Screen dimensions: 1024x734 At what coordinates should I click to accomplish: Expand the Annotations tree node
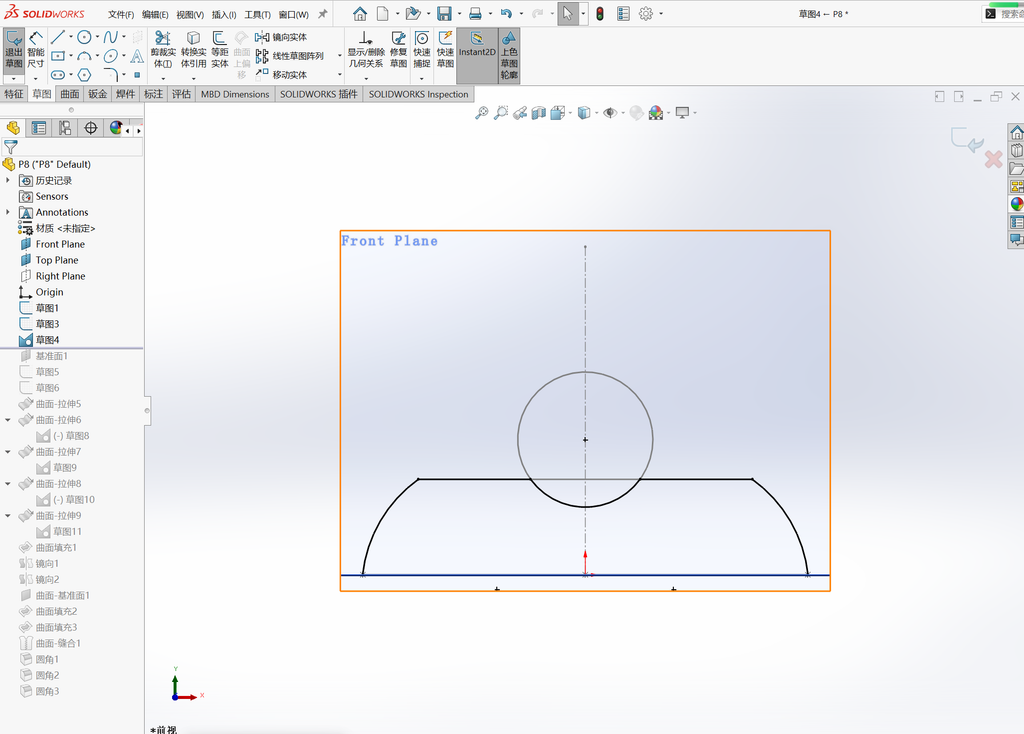tap(8, 212)
